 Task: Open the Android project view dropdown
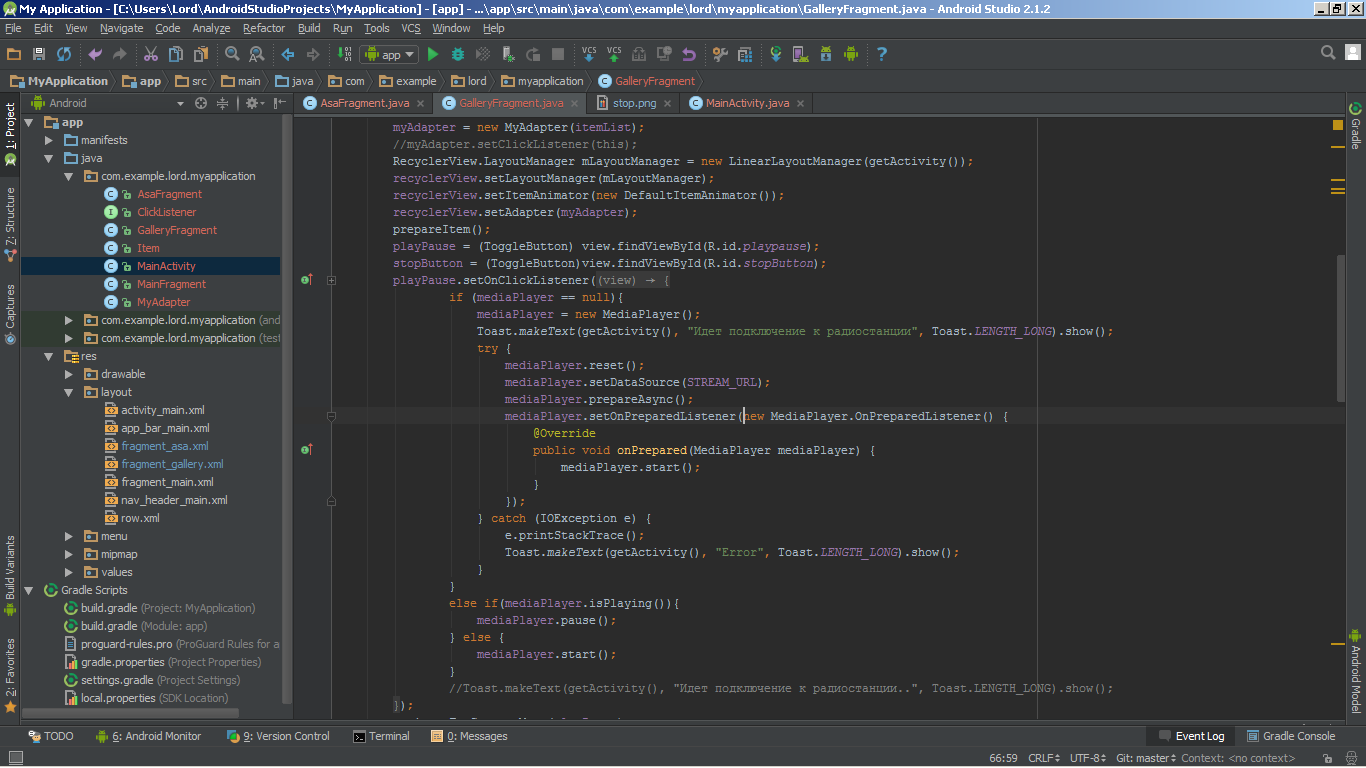point(108,103)
